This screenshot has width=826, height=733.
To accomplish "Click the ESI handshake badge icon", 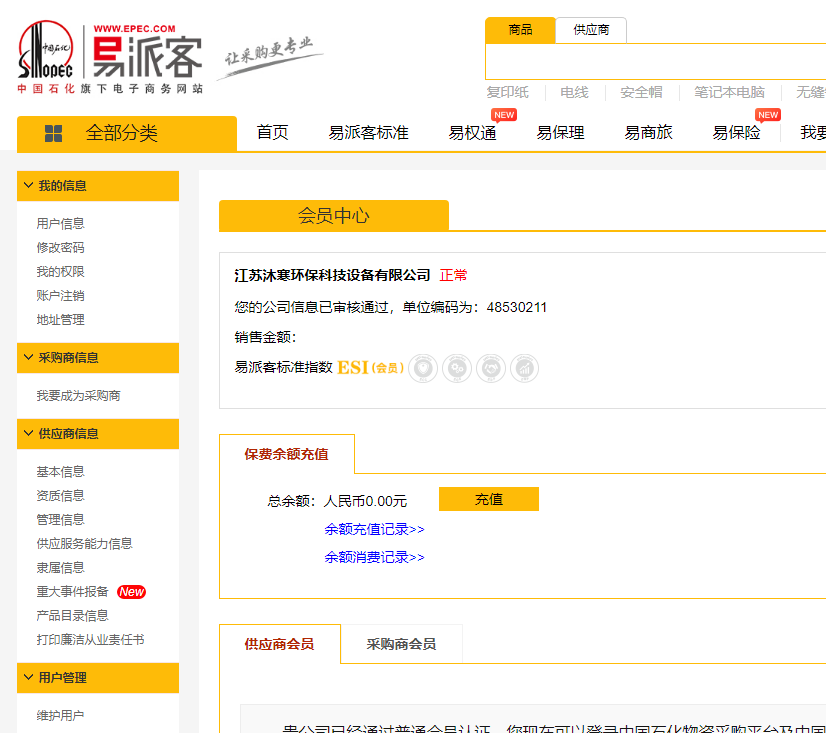I will (x=490, y=368).
